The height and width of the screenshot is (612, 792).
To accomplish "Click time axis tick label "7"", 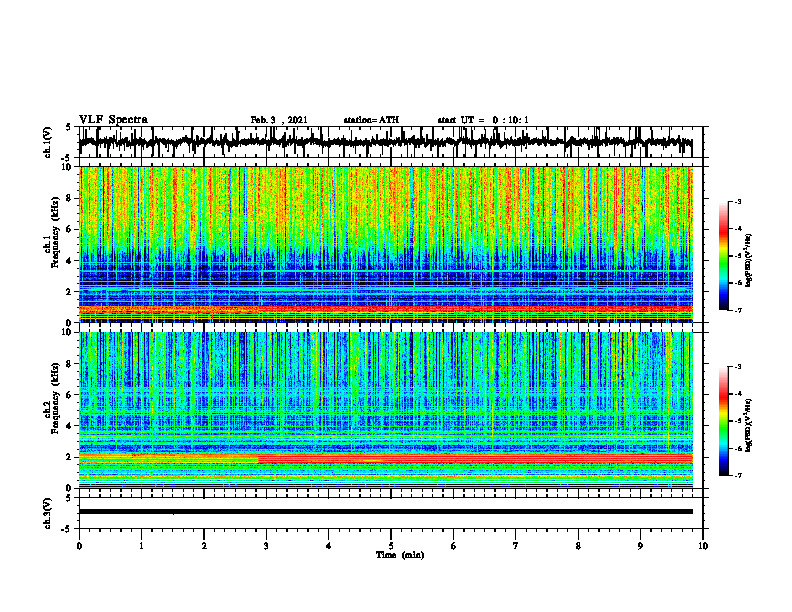I will pos(516,546).
